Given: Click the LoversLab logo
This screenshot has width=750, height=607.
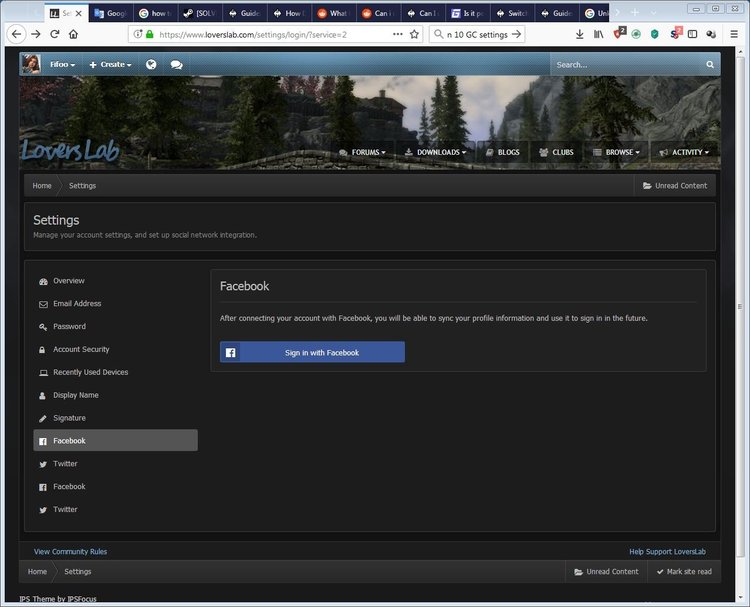Looking at the screenshot, I should pos(70,150).
